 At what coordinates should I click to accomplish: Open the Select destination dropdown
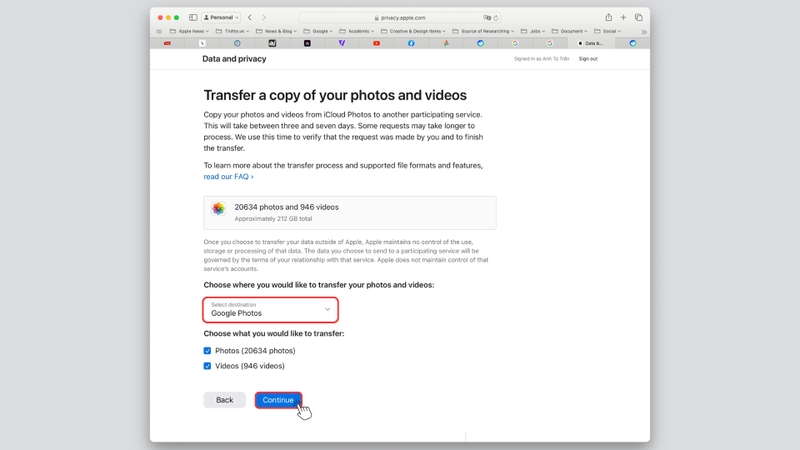(270, 310)
